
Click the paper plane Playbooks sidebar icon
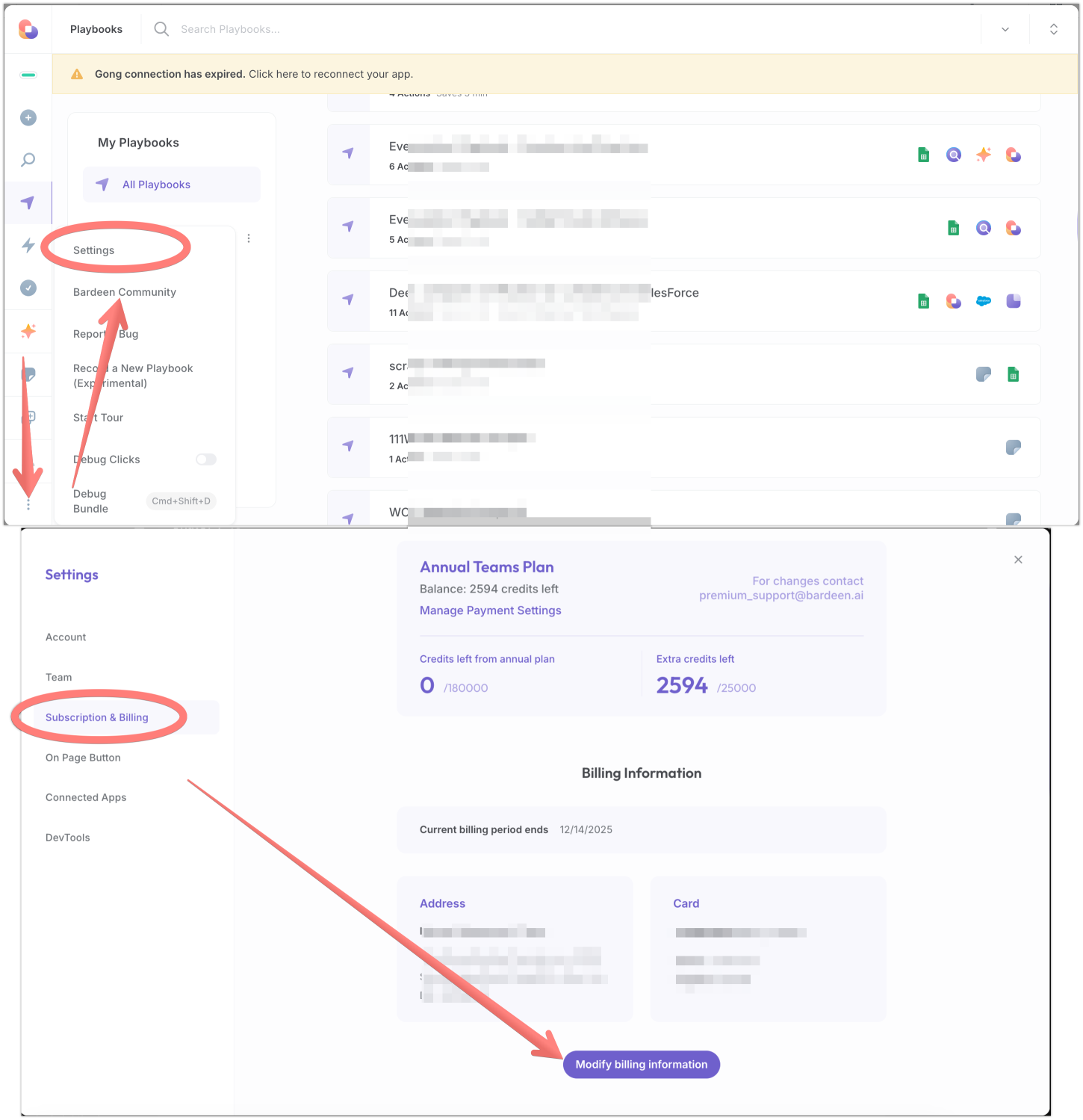click(x=28, y=202)
